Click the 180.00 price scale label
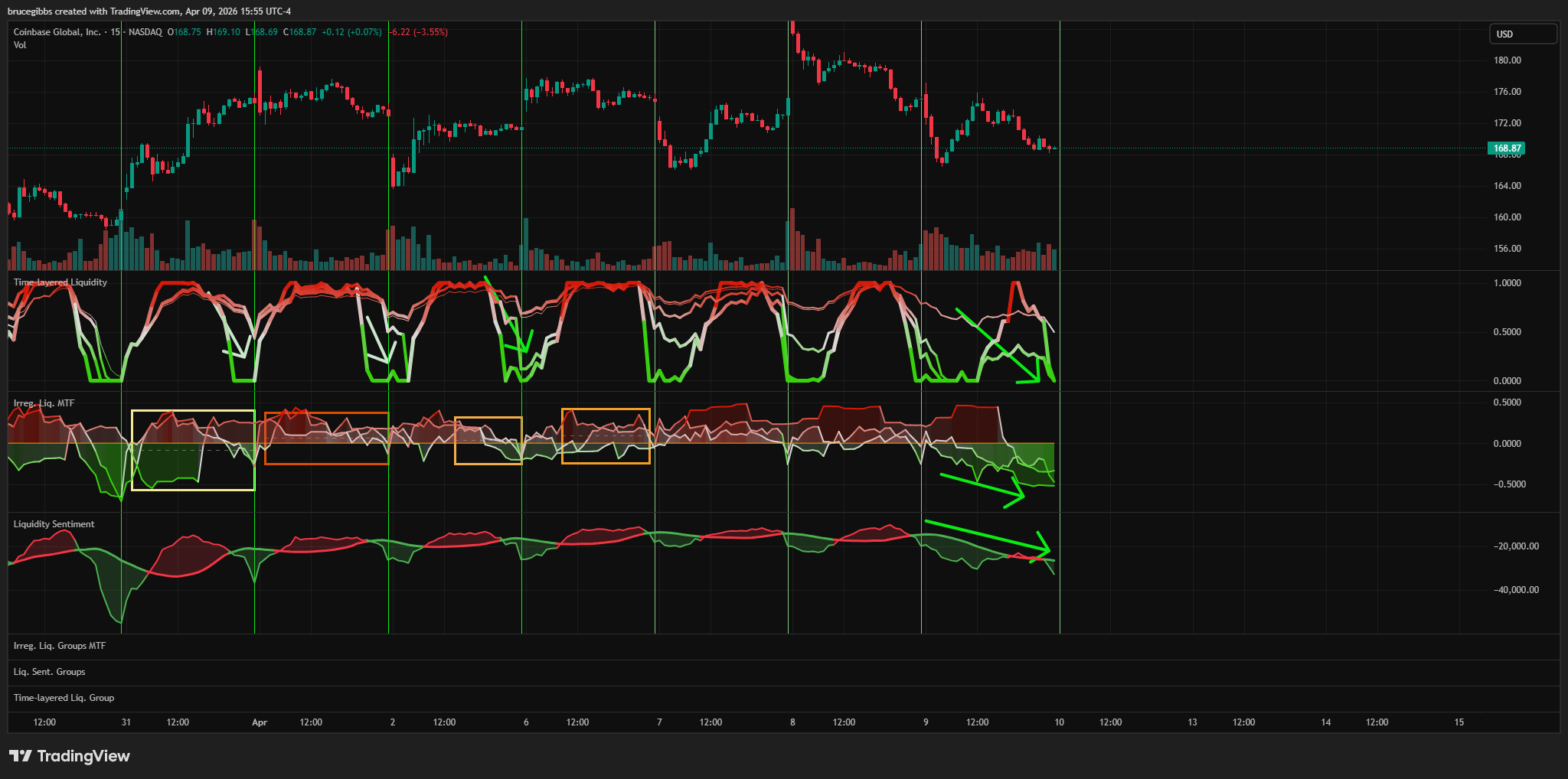This screenshot has height=779, width=1568. tap(1507, 60)
